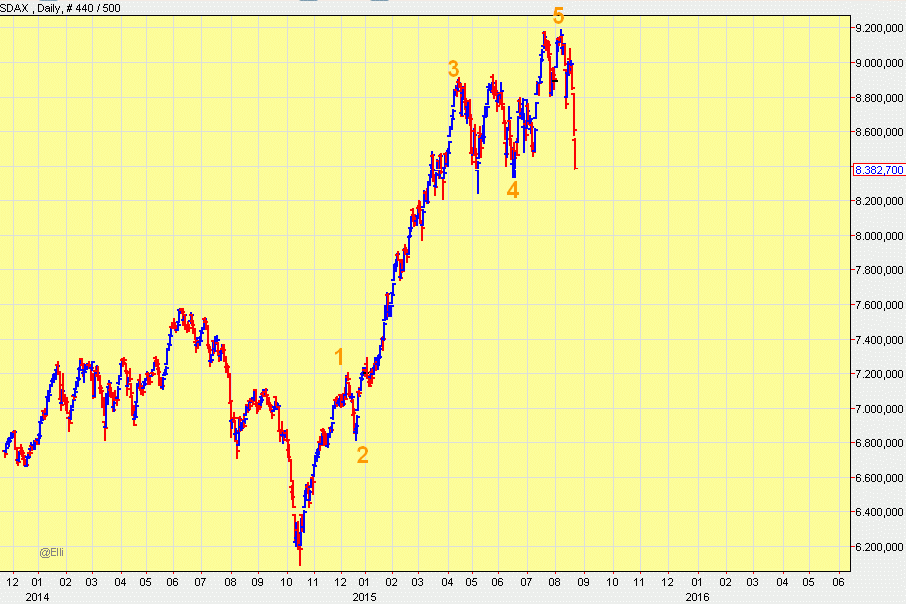Click the 6.200,000 price axis label

pyautogui.click(x=879, y=548)
